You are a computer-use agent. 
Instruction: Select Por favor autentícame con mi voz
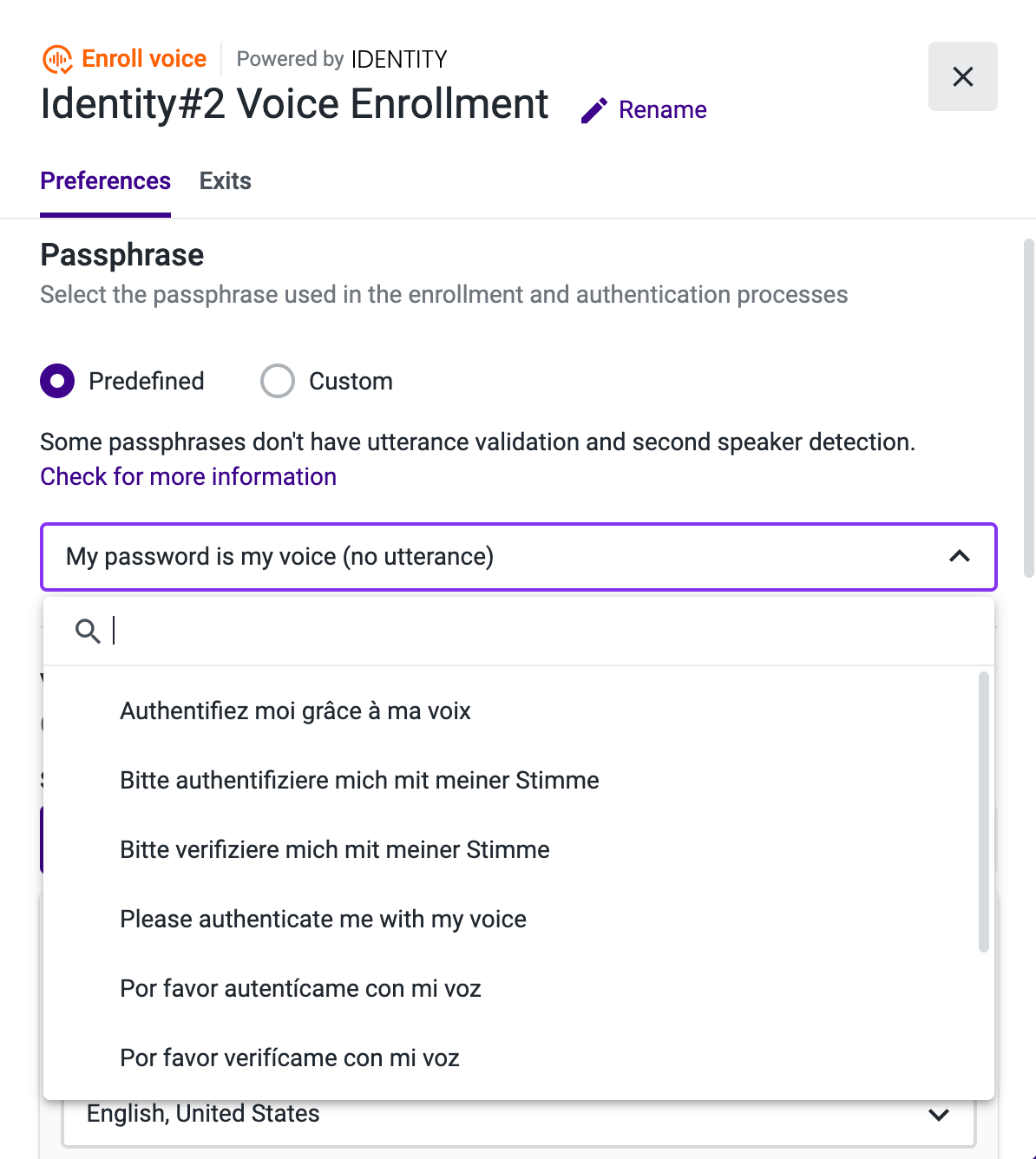300,988
